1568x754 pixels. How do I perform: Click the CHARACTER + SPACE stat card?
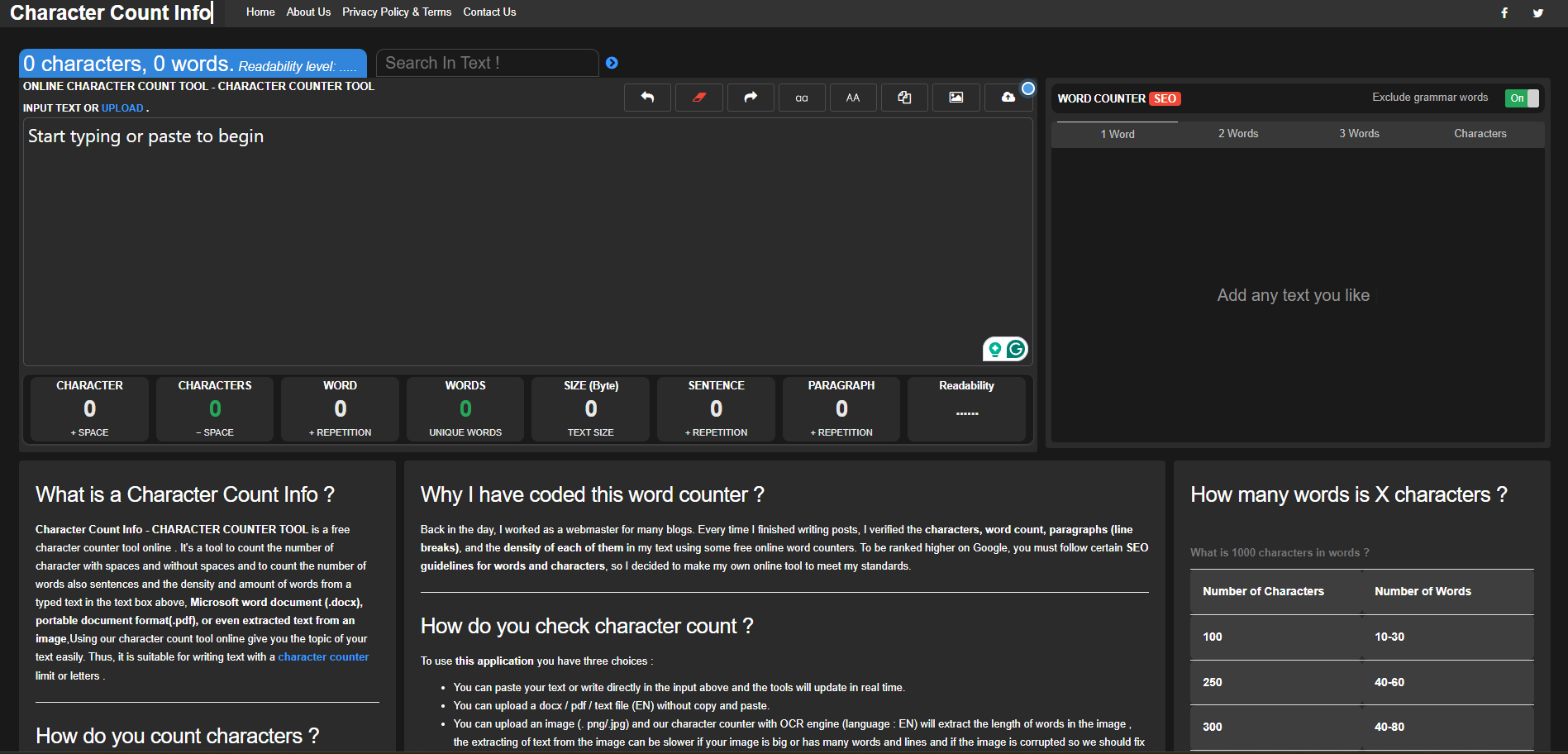click(x=89, y=408)
